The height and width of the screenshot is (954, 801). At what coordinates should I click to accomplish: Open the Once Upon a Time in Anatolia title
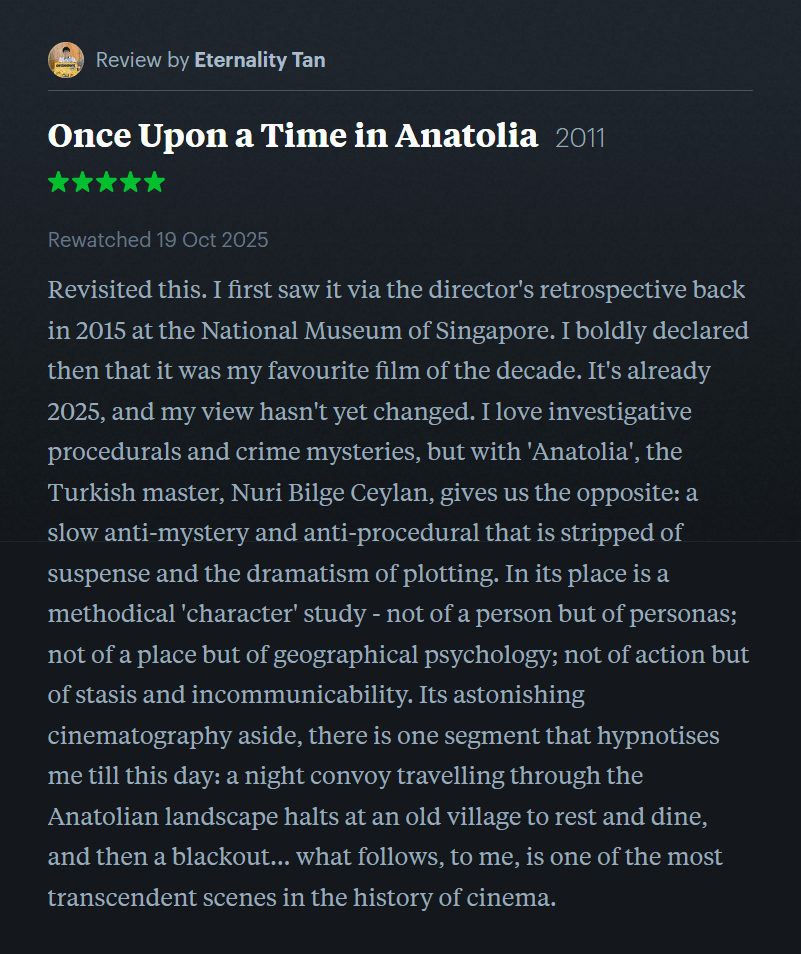pos(292,136)
